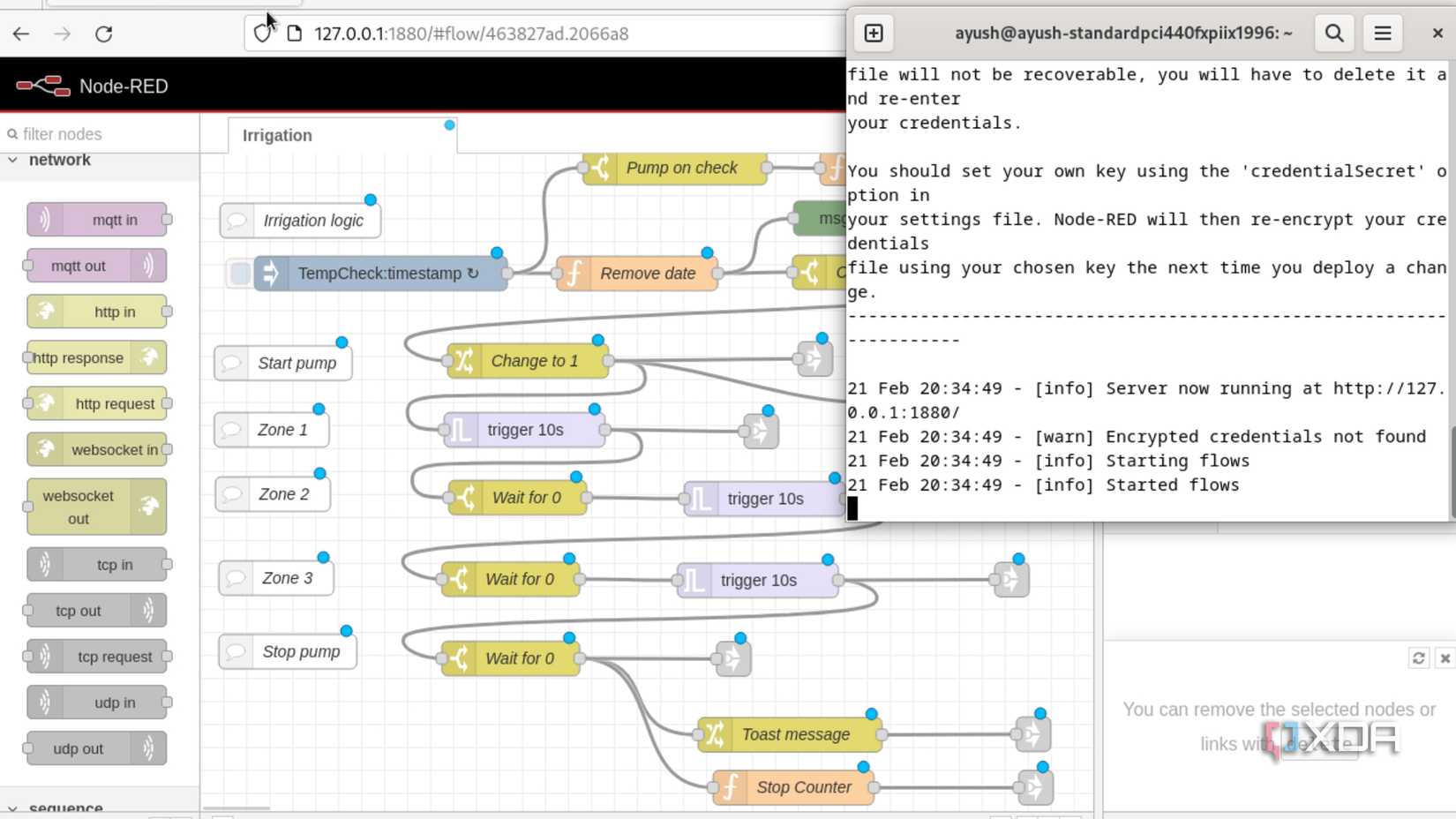Image resolution: width=1456 pixels, height=819 pixels.
Task: Select the http request node from the palette
Action: click(97, 403)
